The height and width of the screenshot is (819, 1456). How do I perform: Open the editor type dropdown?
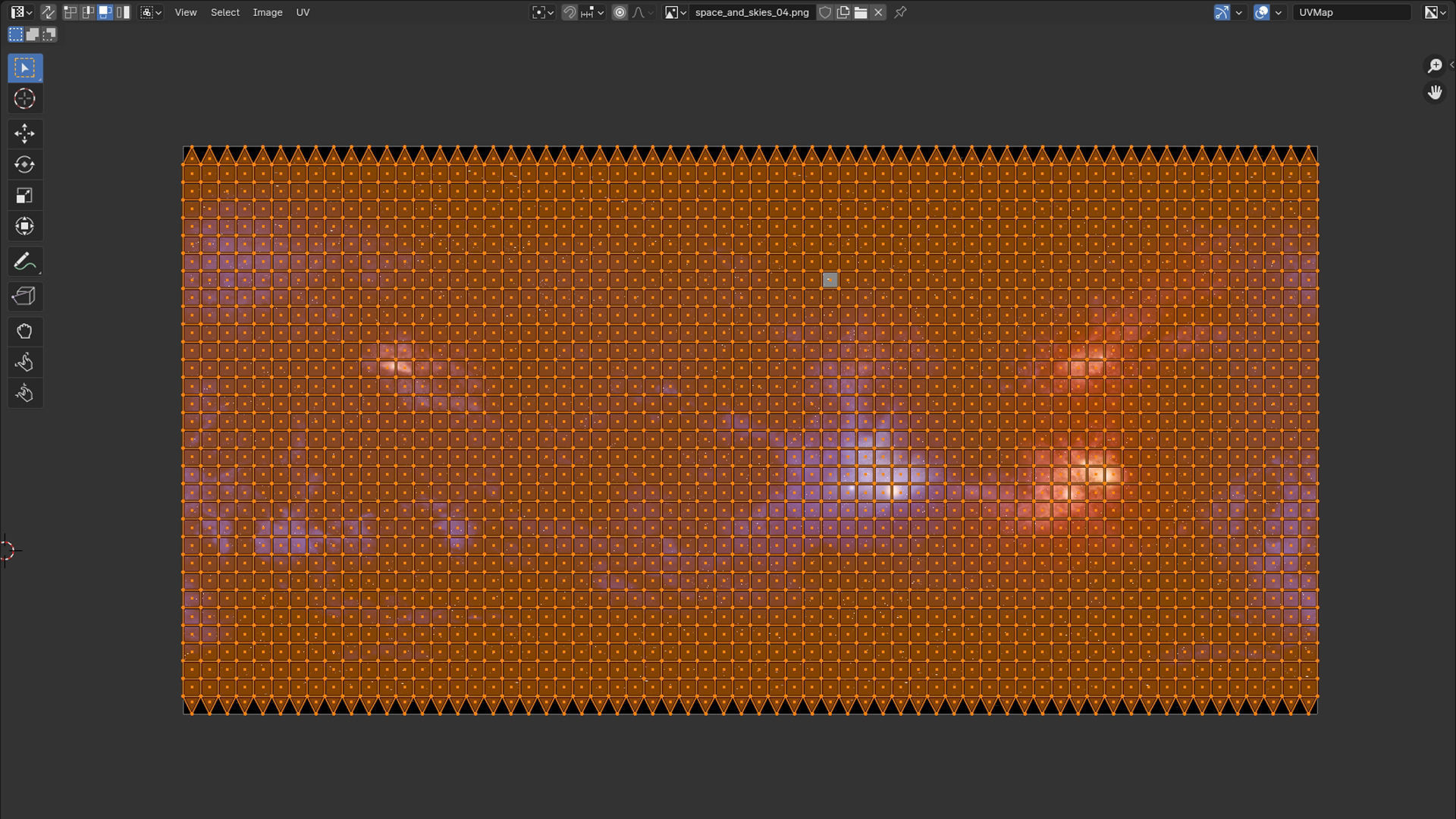tap(21, 12)
